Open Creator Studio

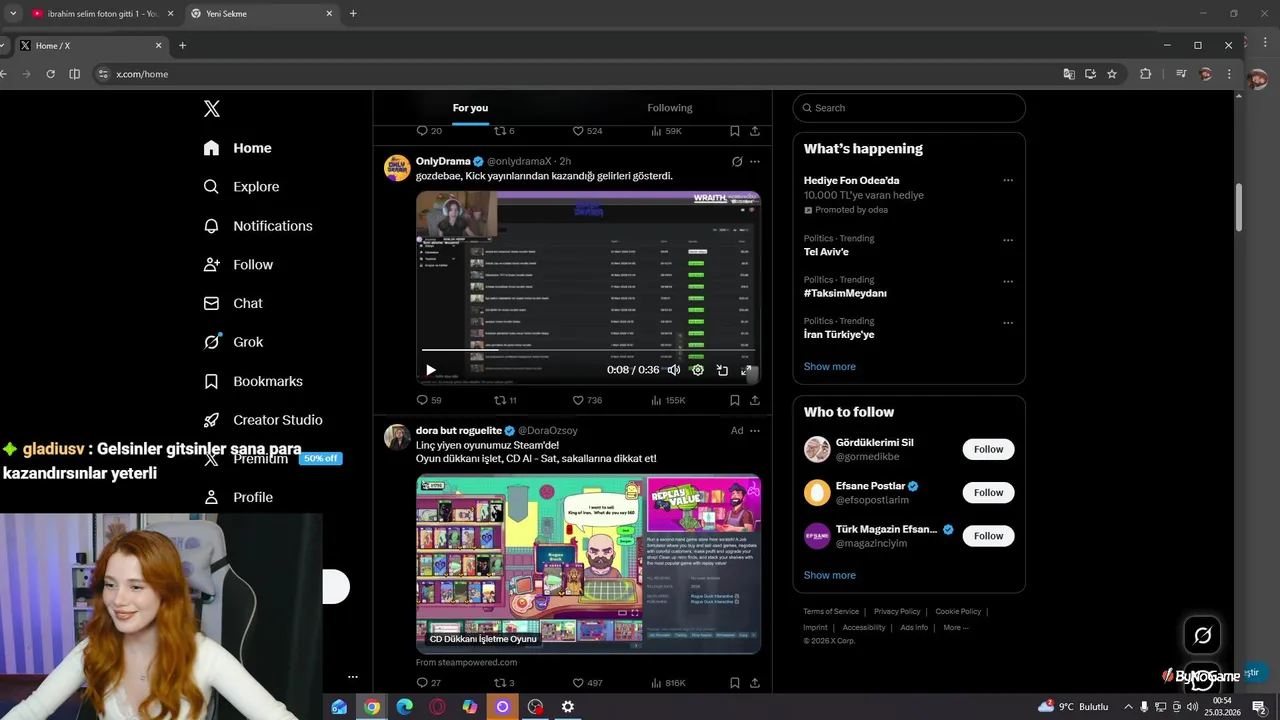(263, 420)
